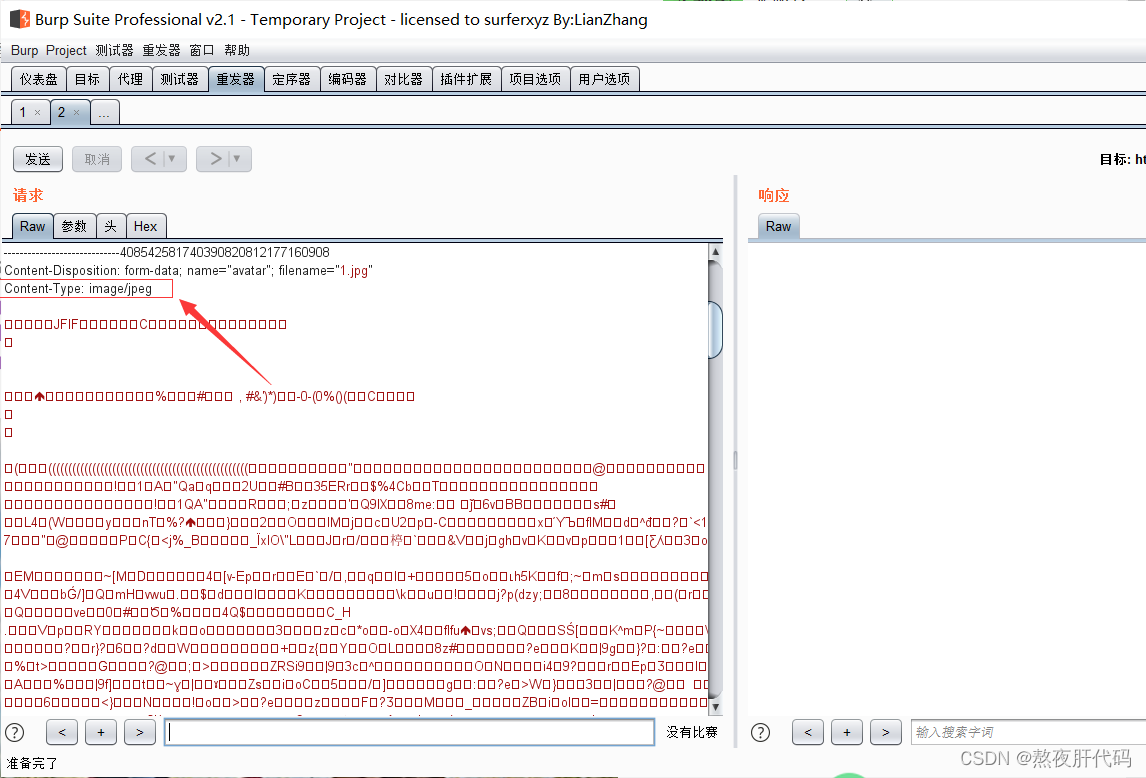This screenshot has height=778, width=1146.
Task: Add new Repeater tab with ellipsis
Action: click(x=104, y=113)
